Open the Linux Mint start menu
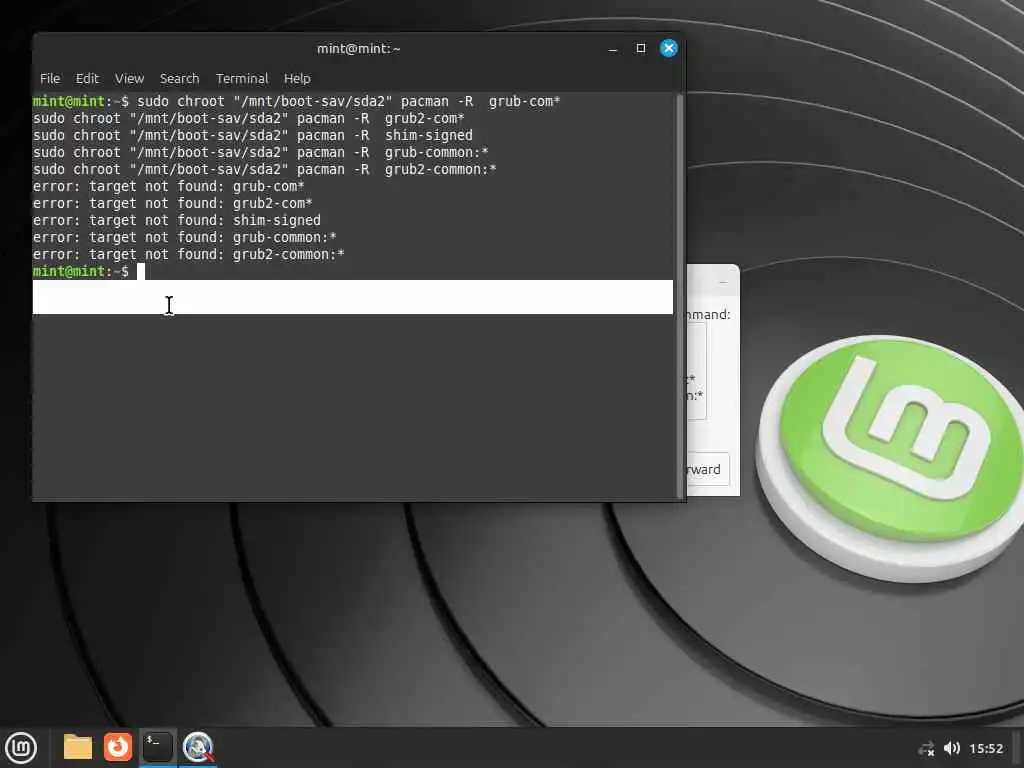 pyautogui.click(x=21, y=748)
